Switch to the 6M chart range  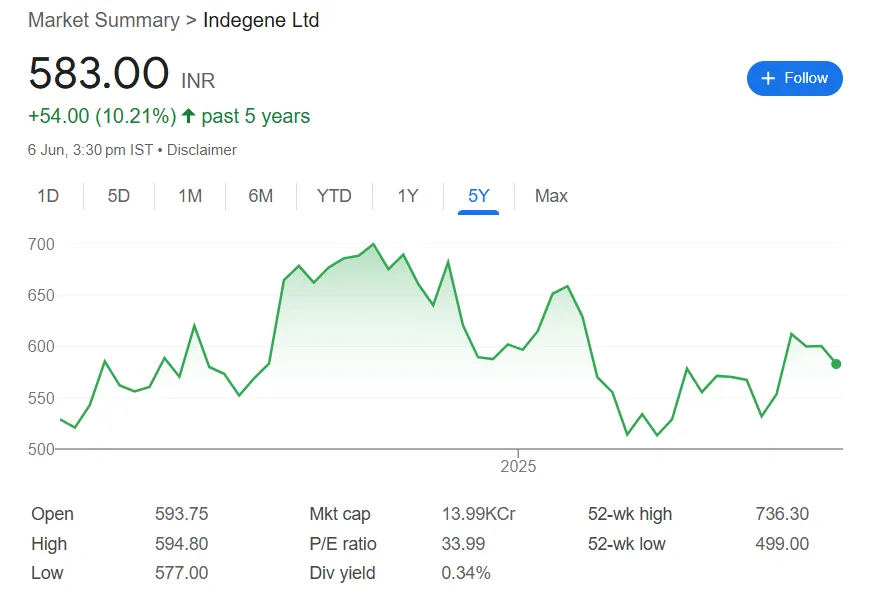260,196
